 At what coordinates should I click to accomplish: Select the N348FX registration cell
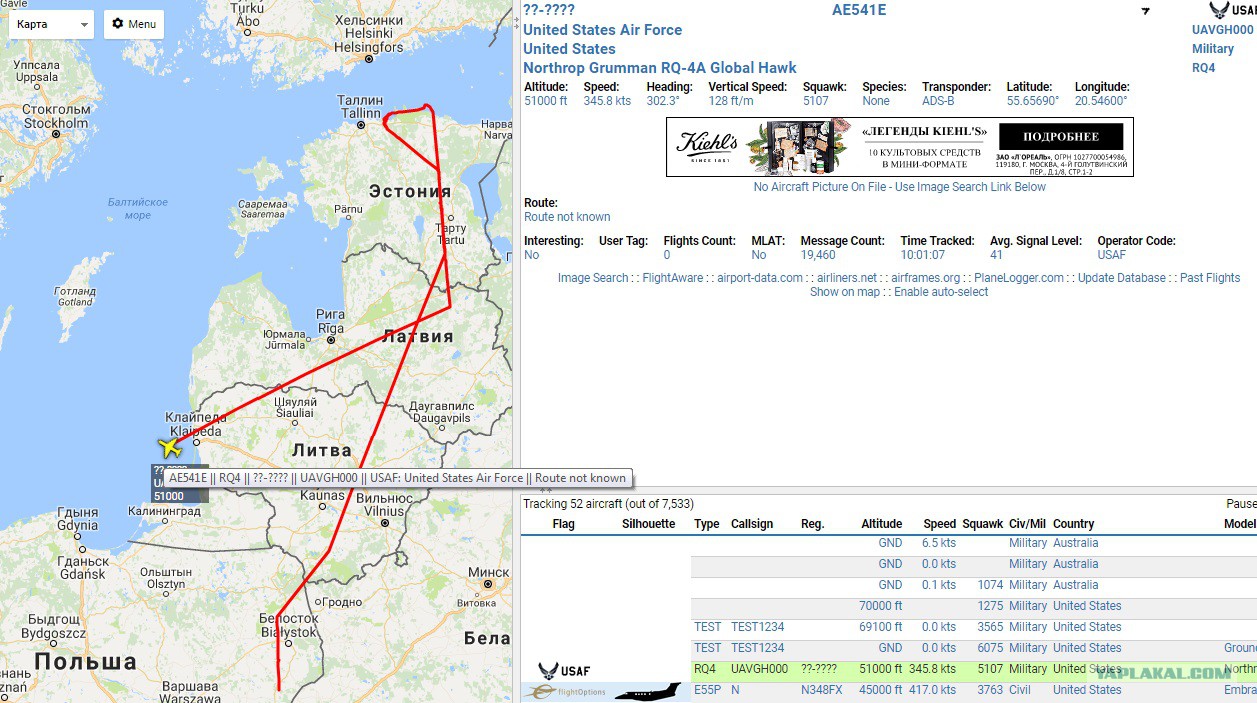click(x=822, y=690)
